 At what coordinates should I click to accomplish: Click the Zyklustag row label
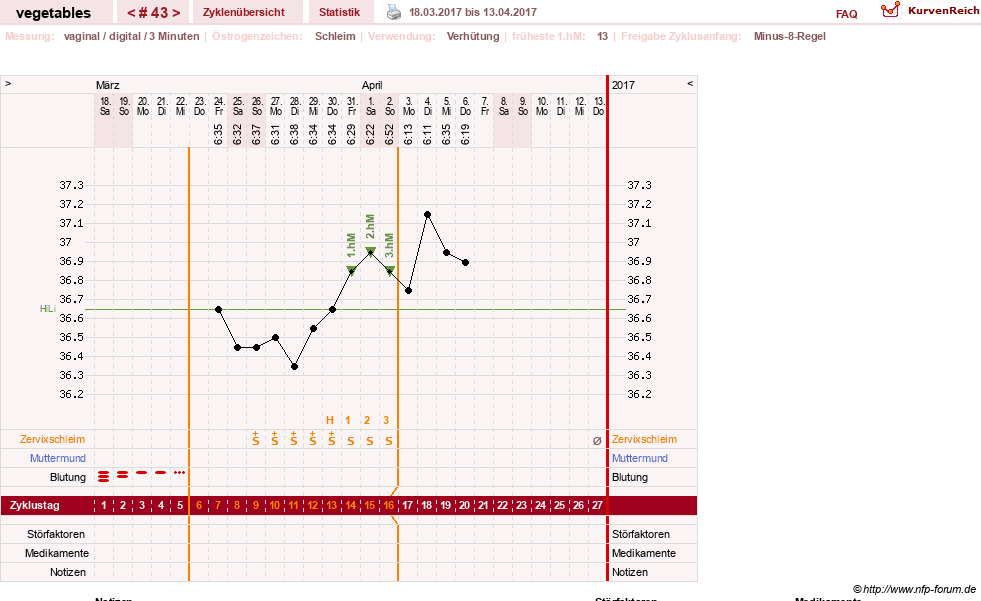[34, 505]
